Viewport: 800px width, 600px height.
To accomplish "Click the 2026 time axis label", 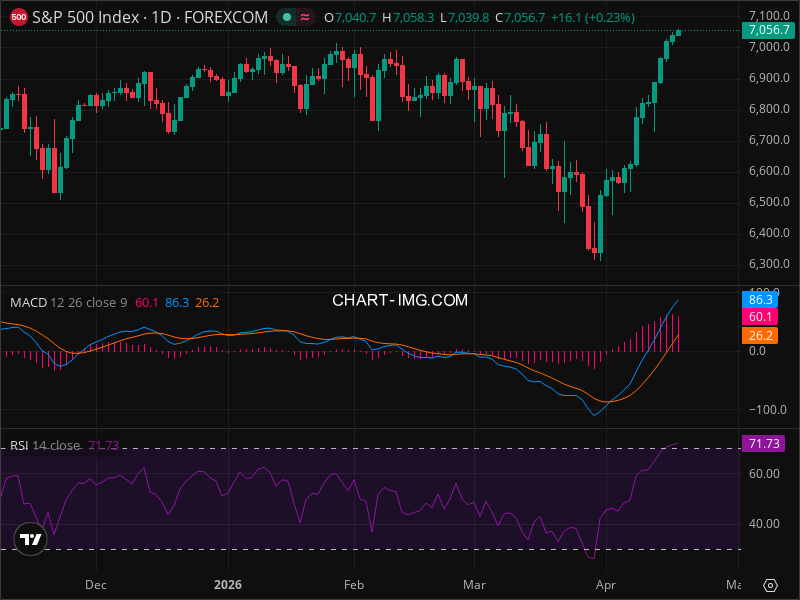I will [x=228, y=585].
